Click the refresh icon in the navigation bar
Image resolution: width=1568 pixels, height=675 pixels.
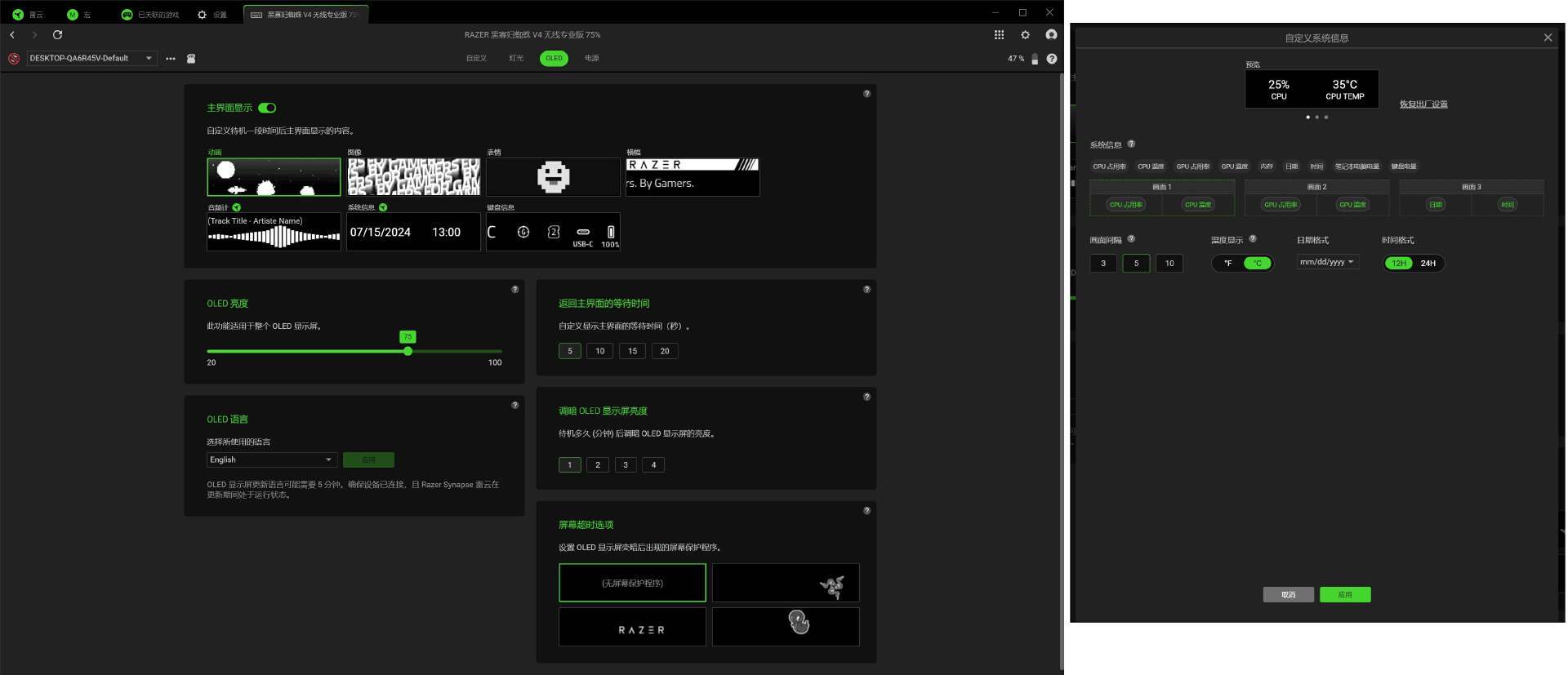coord(57,35)
